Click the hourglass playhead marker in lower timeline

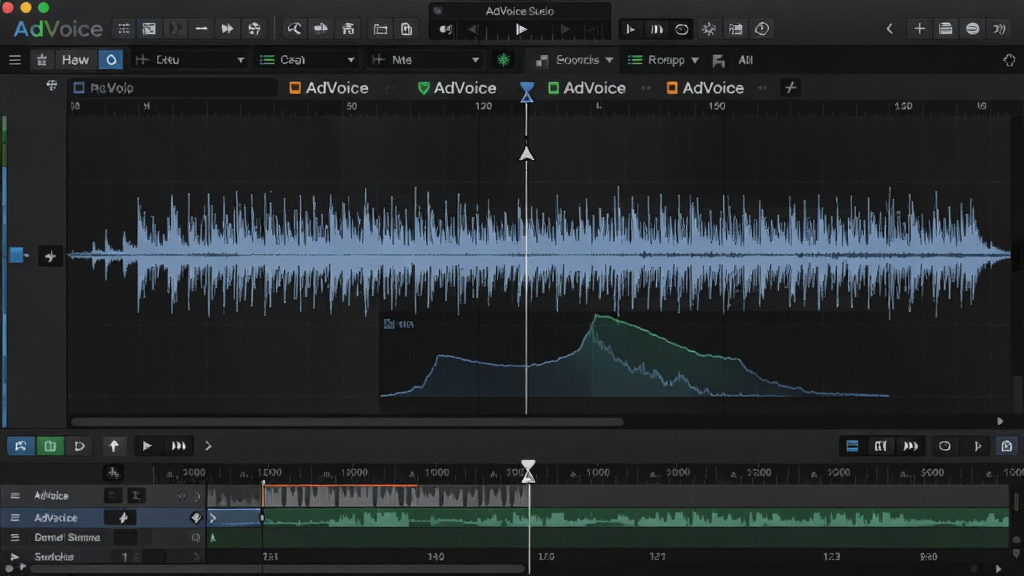click(528, 472)
